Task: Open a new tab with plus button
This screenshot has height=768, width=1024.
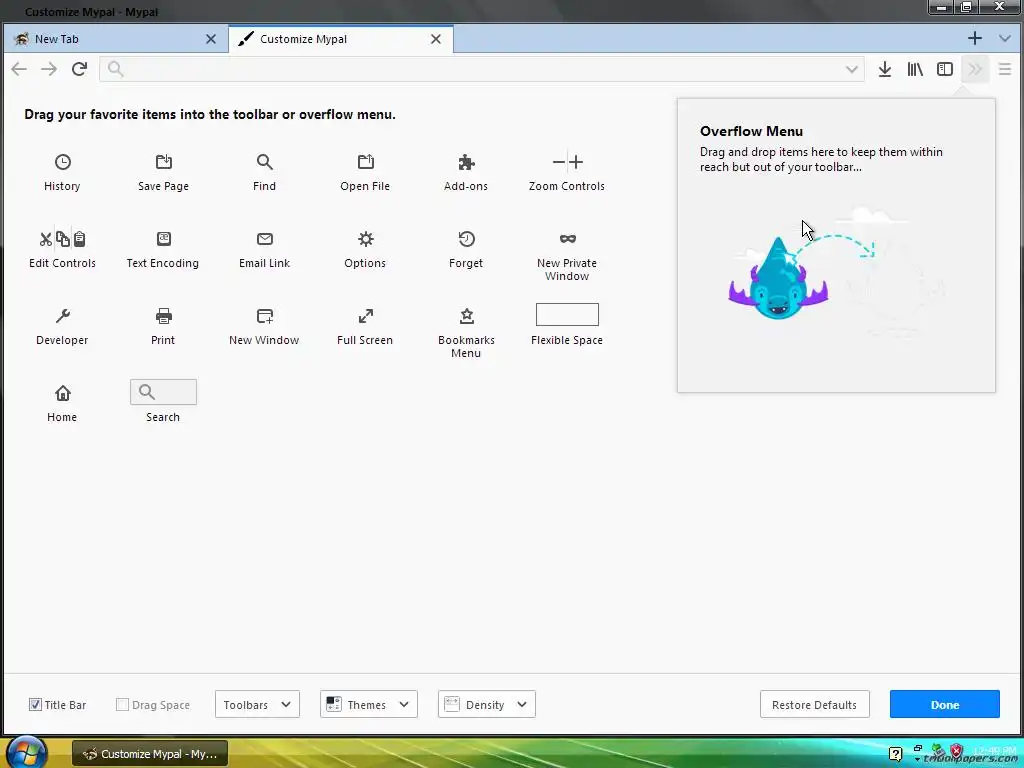Action: coord(975,39)
